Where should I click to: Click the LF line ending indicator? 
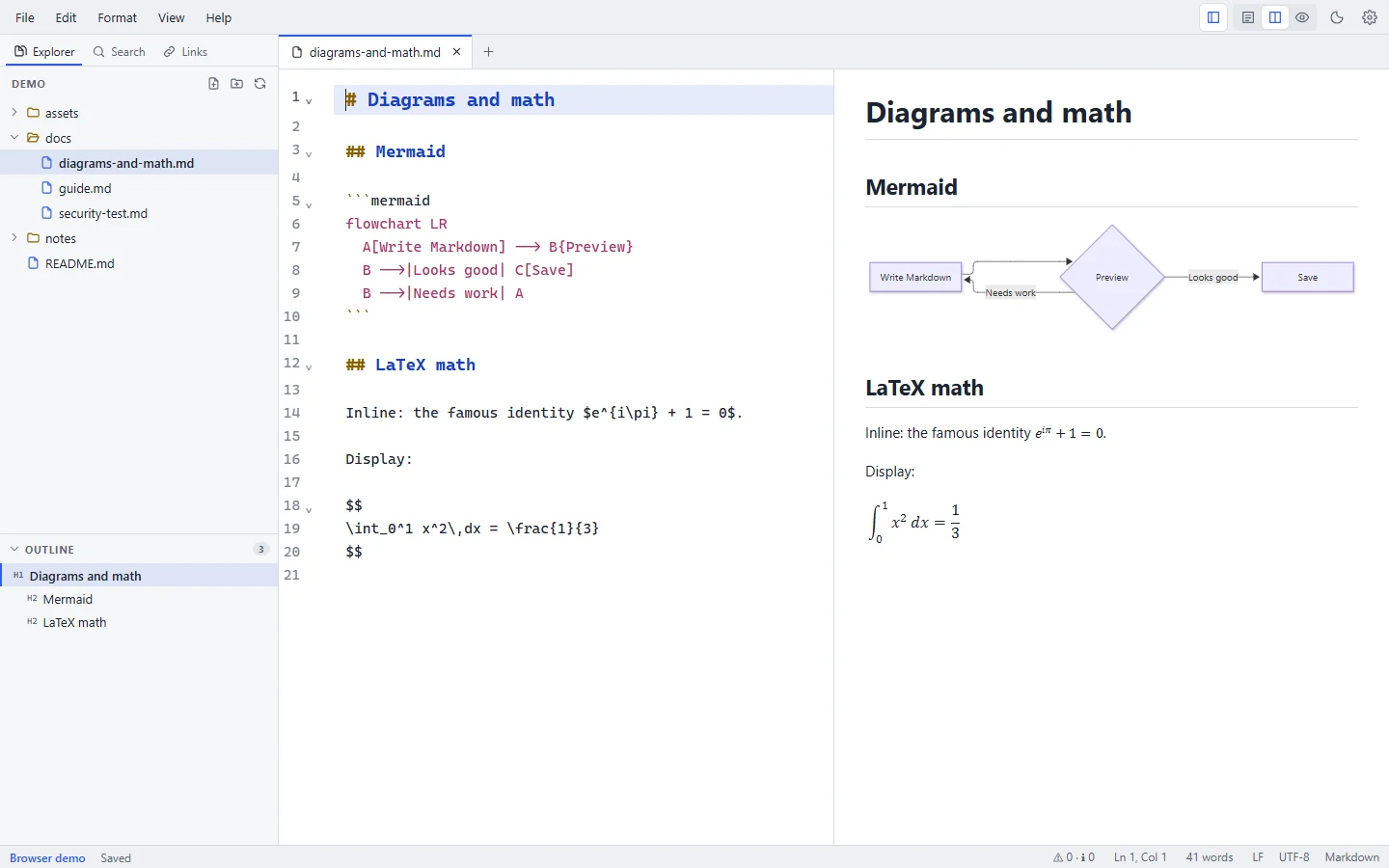tap(1258, 857)
